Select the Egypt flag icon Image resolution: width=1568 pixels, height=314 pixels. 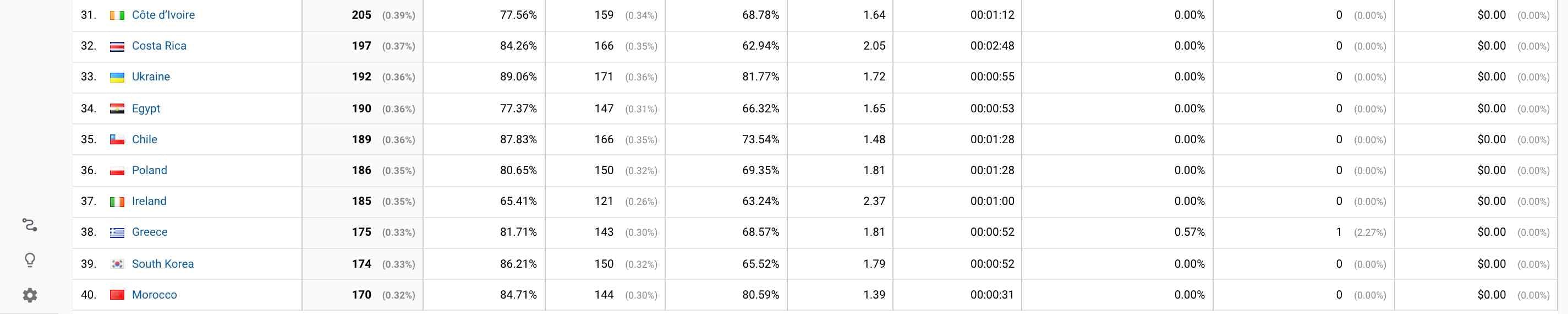(117, 109)
